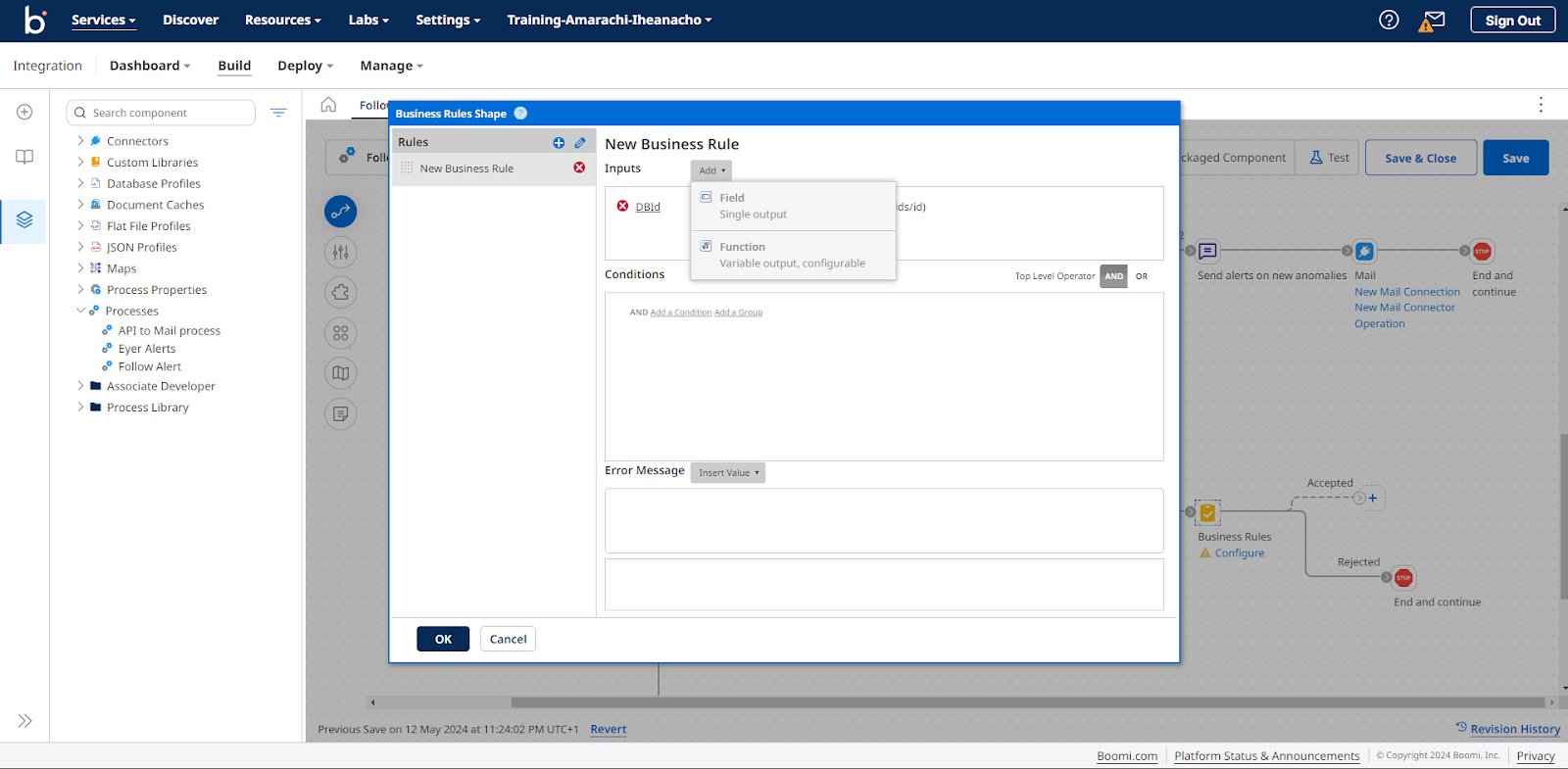Click Add a Condition link
Screen dimensions: 1568x769
[681, 312]
